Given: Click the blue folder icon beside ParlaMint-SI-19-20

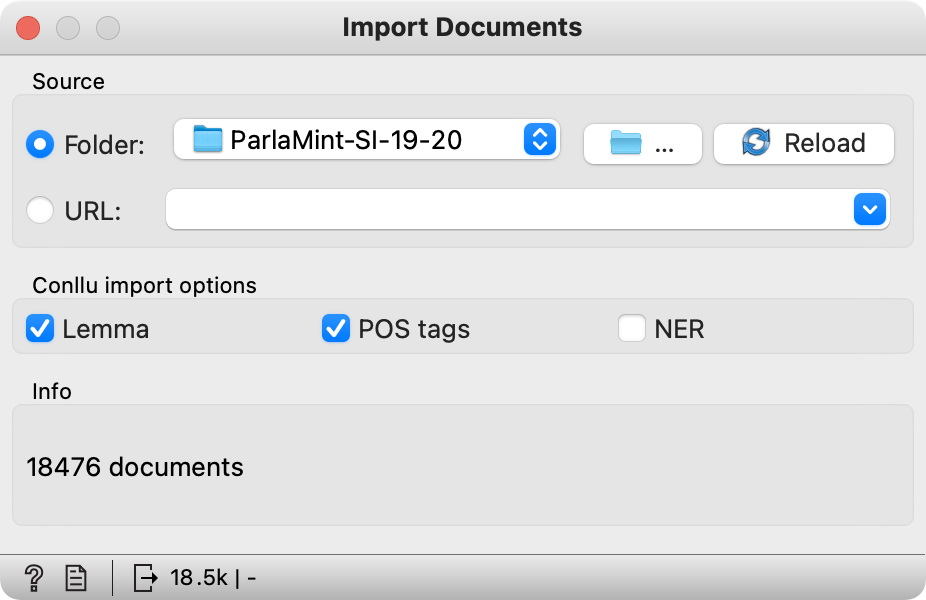Looking at the screenshot, I should pos(207,140).
